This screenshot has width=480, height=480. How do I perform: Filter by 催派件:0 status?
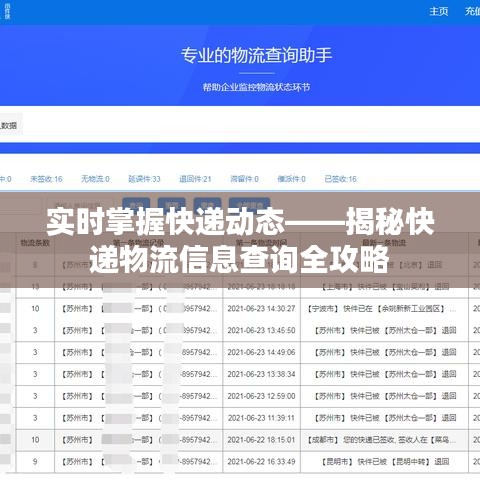[x=291, y=179]
